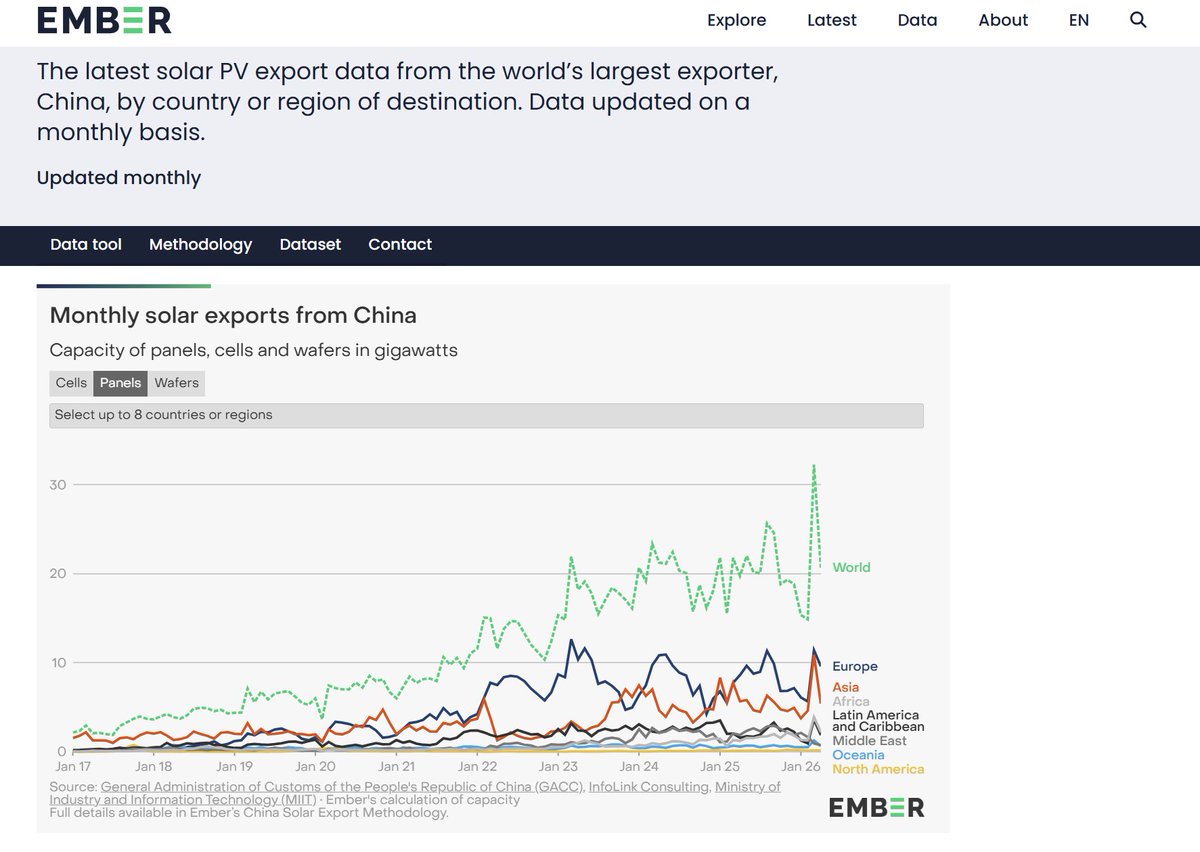The width and height of the screenshot is (1200, 852).
Task: Open the About menu item
Action: tap(1003, 20)
